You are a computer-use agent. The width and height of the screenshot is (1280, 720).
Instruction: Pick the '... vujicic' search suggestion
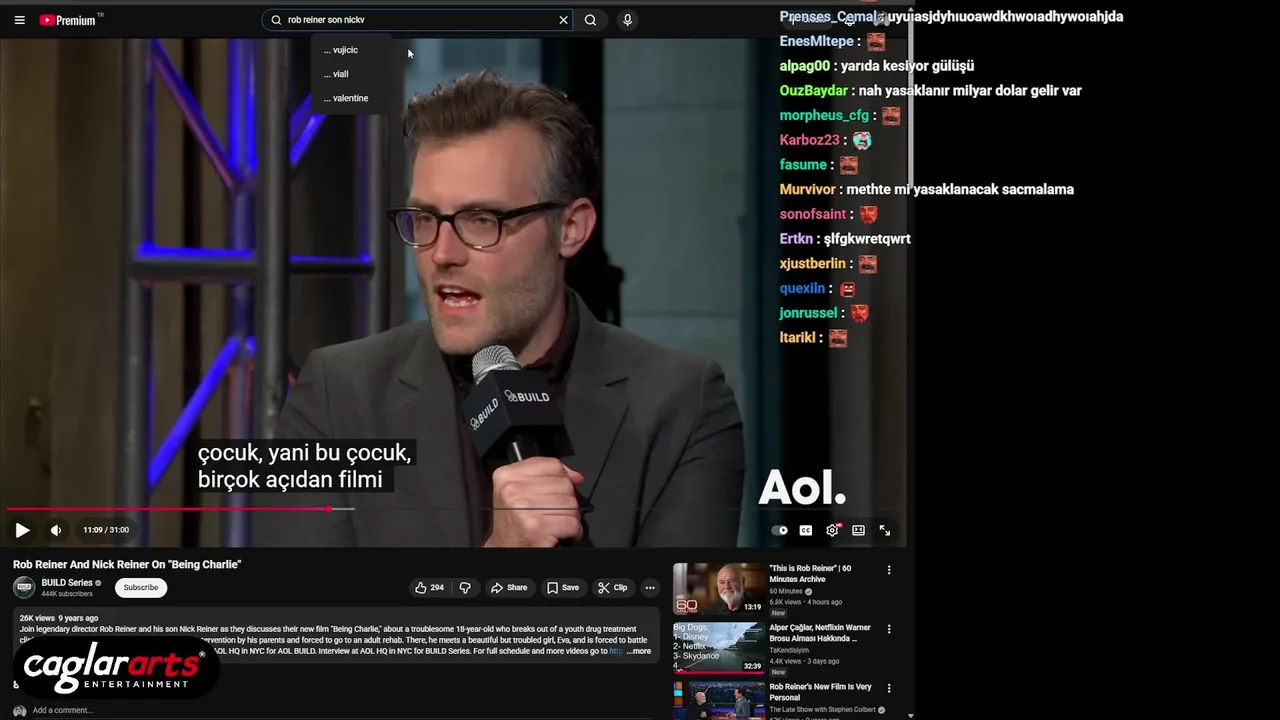coord(341,50)
